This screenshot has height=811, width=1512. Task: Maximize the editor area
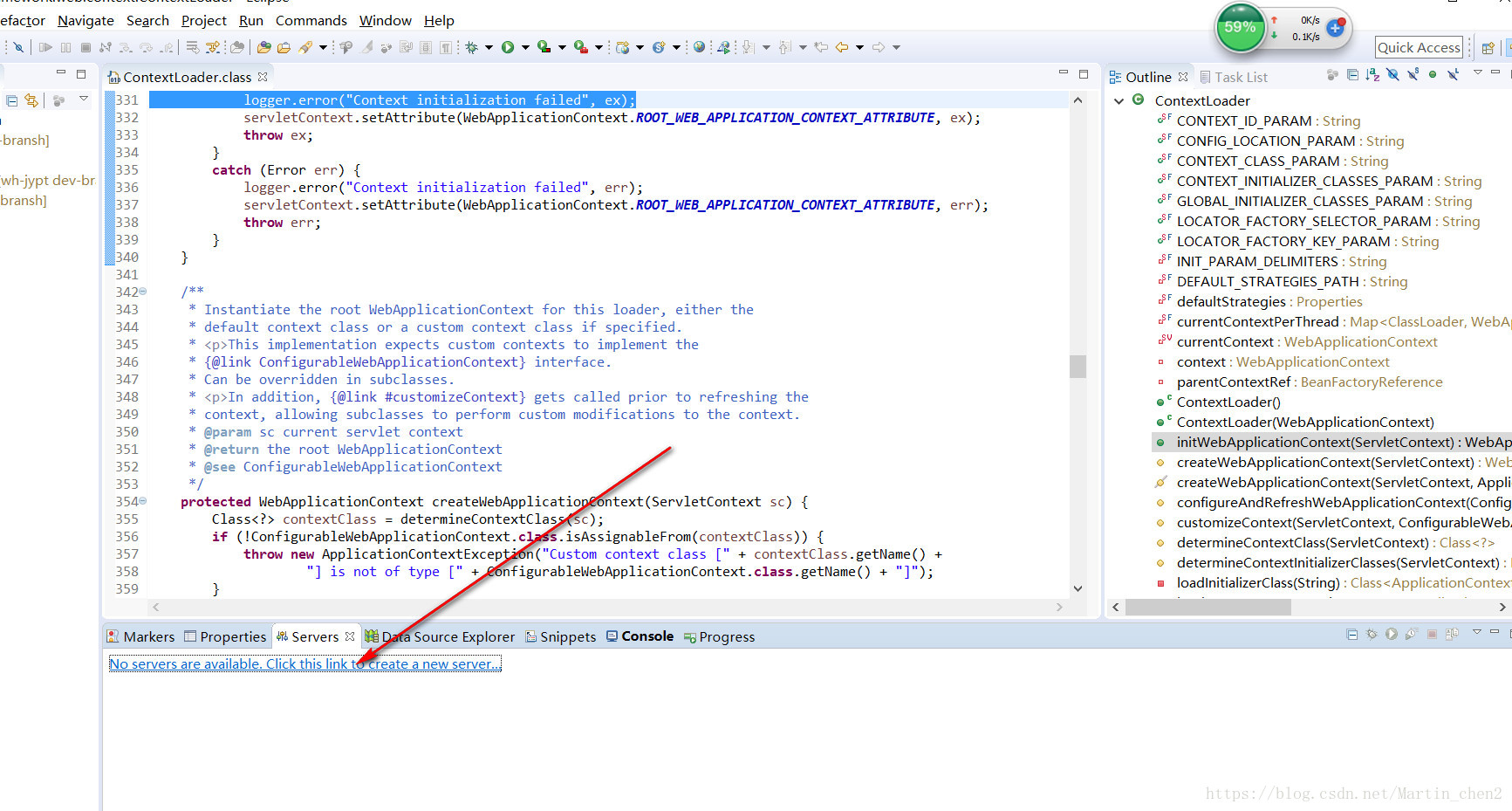(1084, 74)
